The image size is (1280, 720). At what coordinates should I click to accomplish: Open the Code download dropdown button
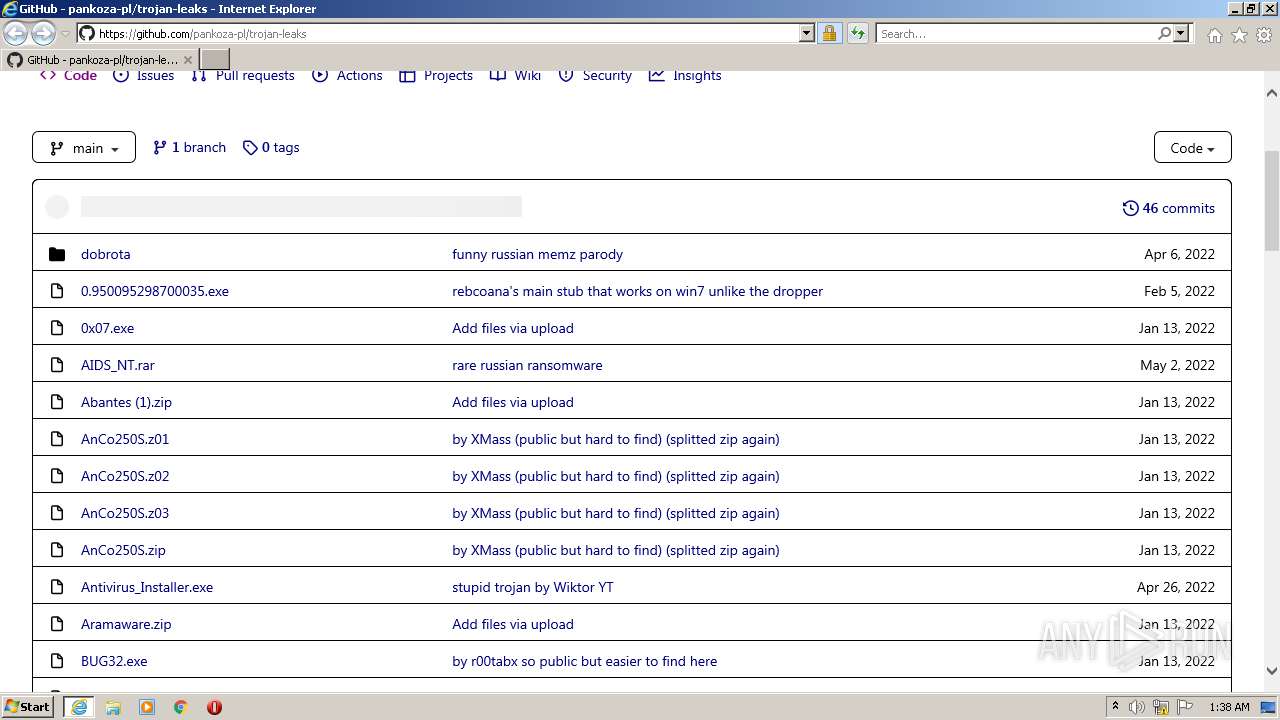pos(1192,148)
